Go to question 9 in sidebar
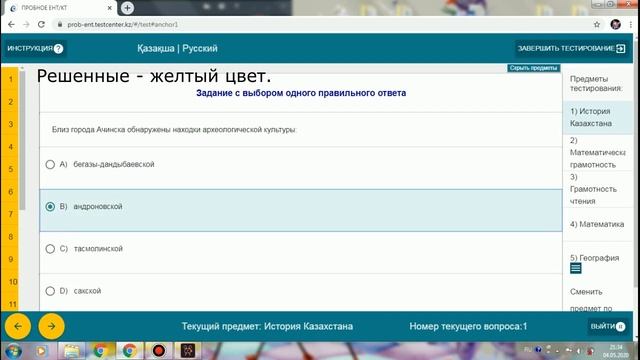The height and width of the screenshot is (360, 640). [x=10, y=259]
